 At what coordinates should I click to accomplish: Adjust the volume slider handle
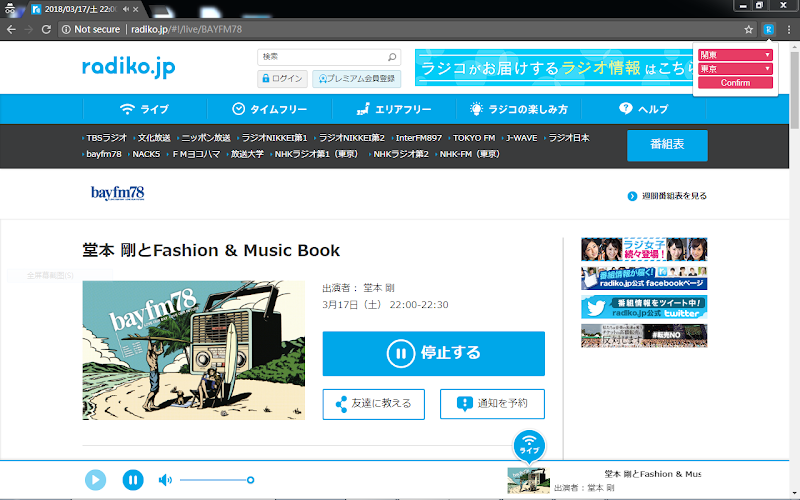click(251, 480)
